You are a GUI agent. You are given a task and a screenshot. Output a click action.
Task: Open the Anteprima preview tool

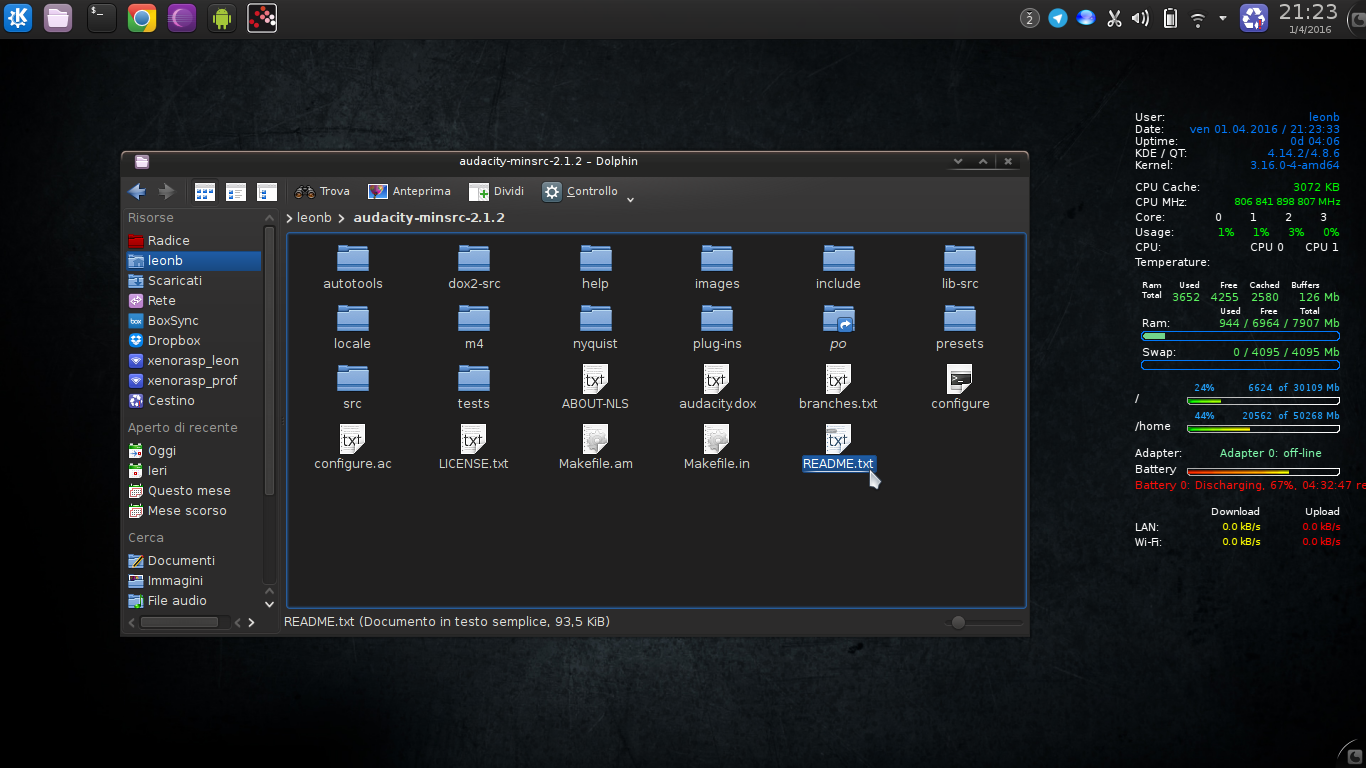408,190
